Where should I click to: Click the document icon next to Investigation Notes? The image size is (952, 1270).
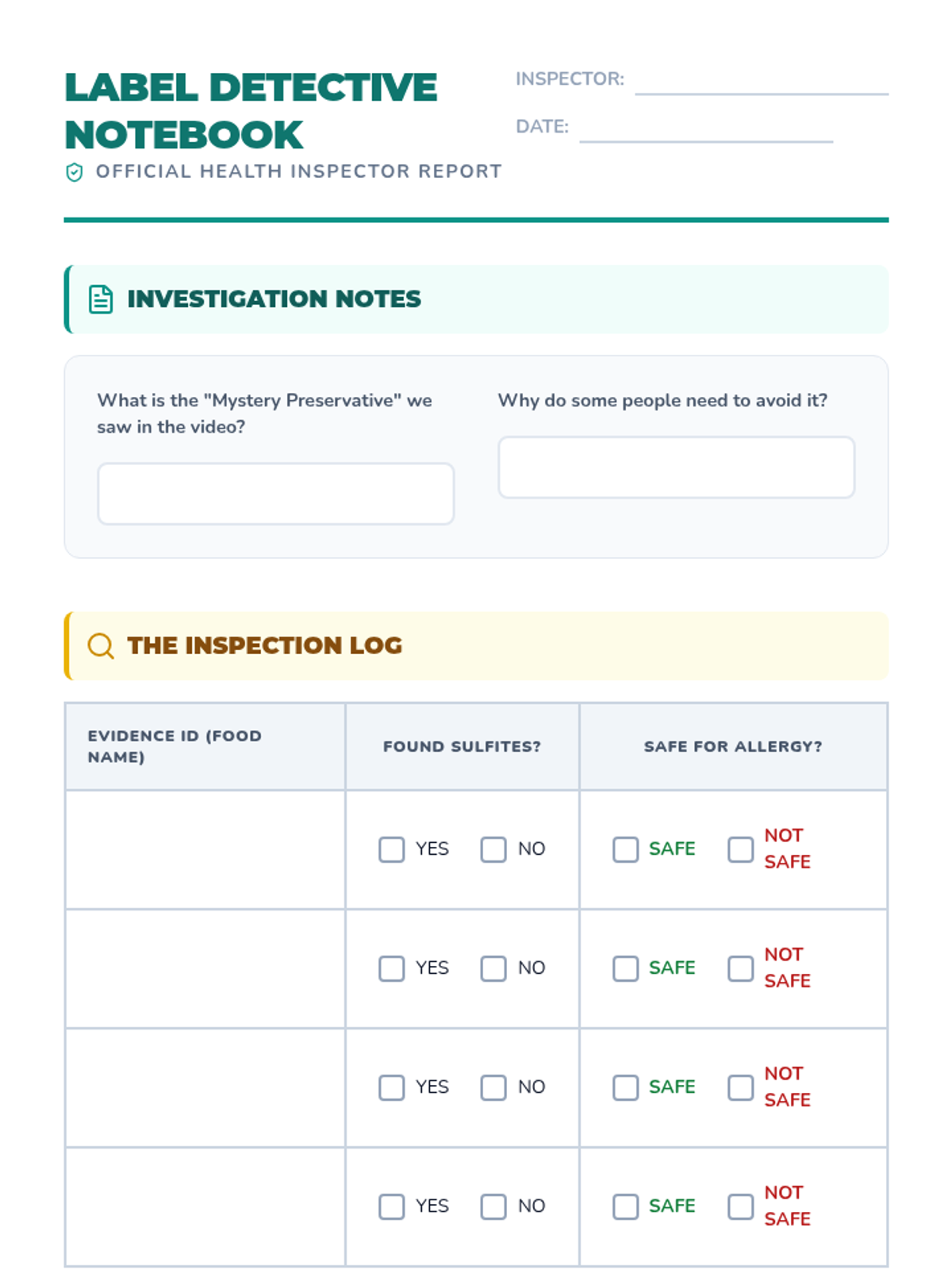click(x=101, y=299)
